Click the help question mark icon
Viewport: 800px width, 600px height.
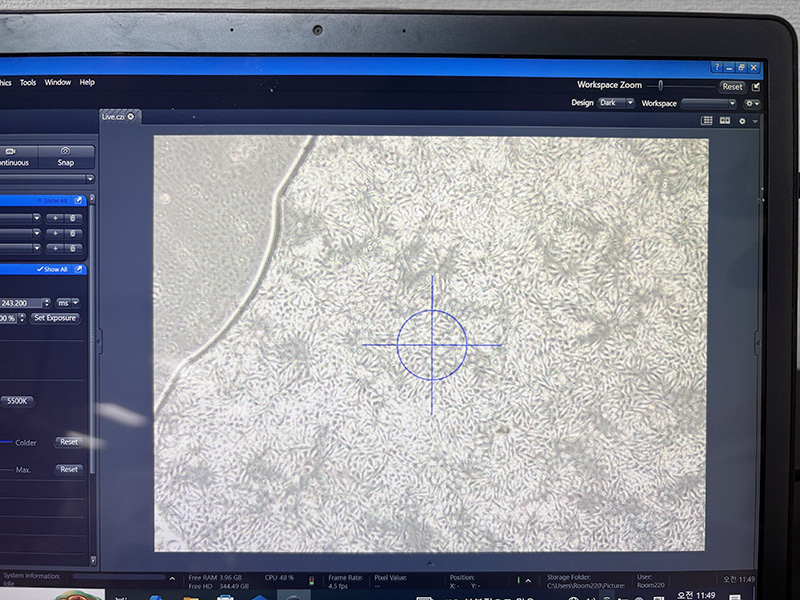[716, 67]
